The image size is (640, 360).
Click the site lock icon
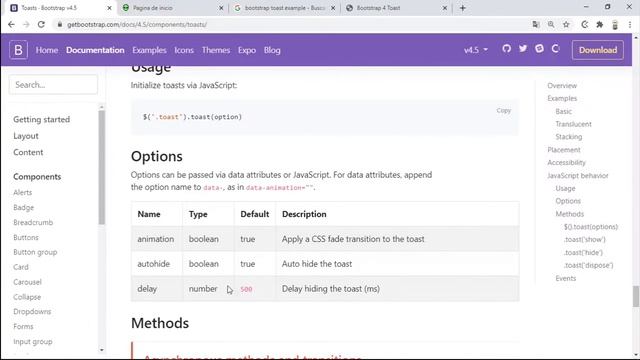[60, 24]
